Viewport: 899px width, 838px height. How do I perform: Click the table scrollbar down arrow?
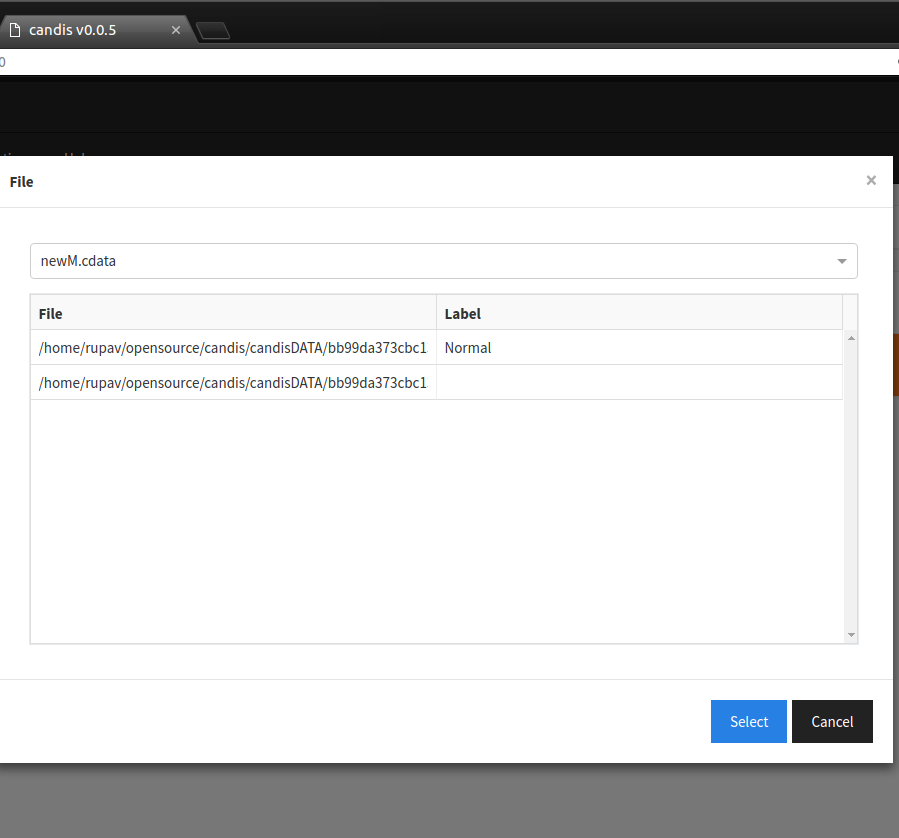[851, 635]
